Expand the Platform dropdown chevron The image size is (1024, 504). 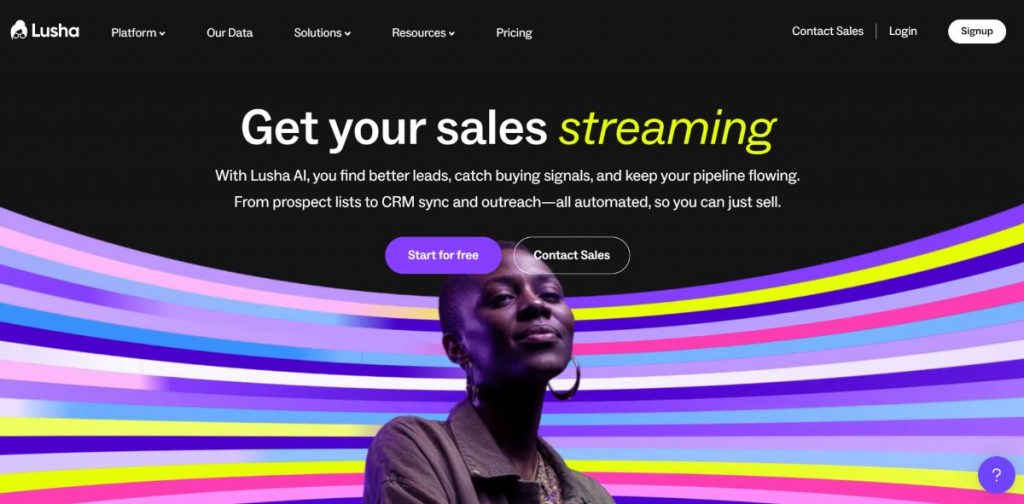pos(162,33)
